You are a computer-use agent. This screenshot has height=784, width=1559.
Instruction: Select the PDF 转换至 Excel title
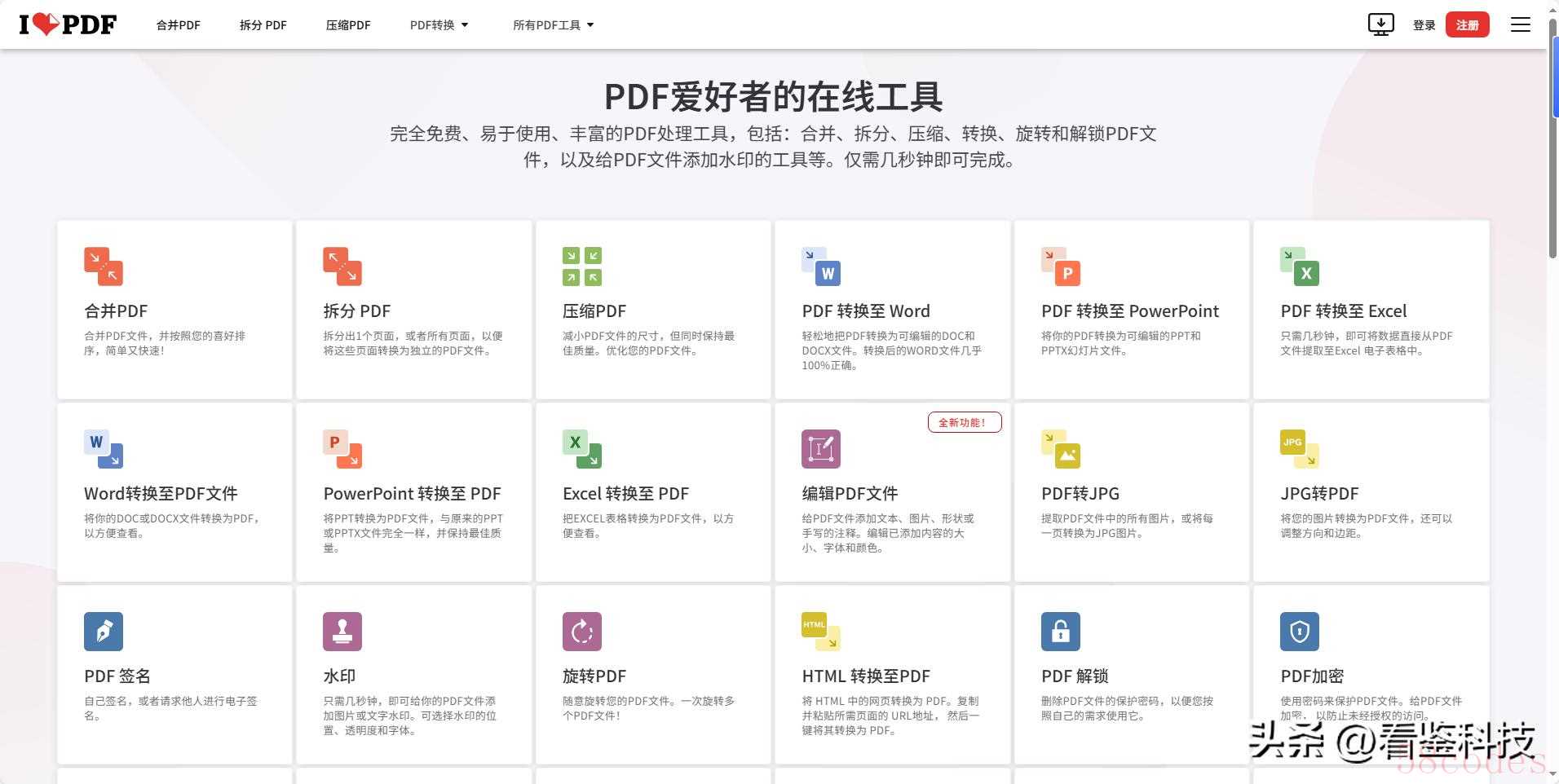[x=1344, y=311]
